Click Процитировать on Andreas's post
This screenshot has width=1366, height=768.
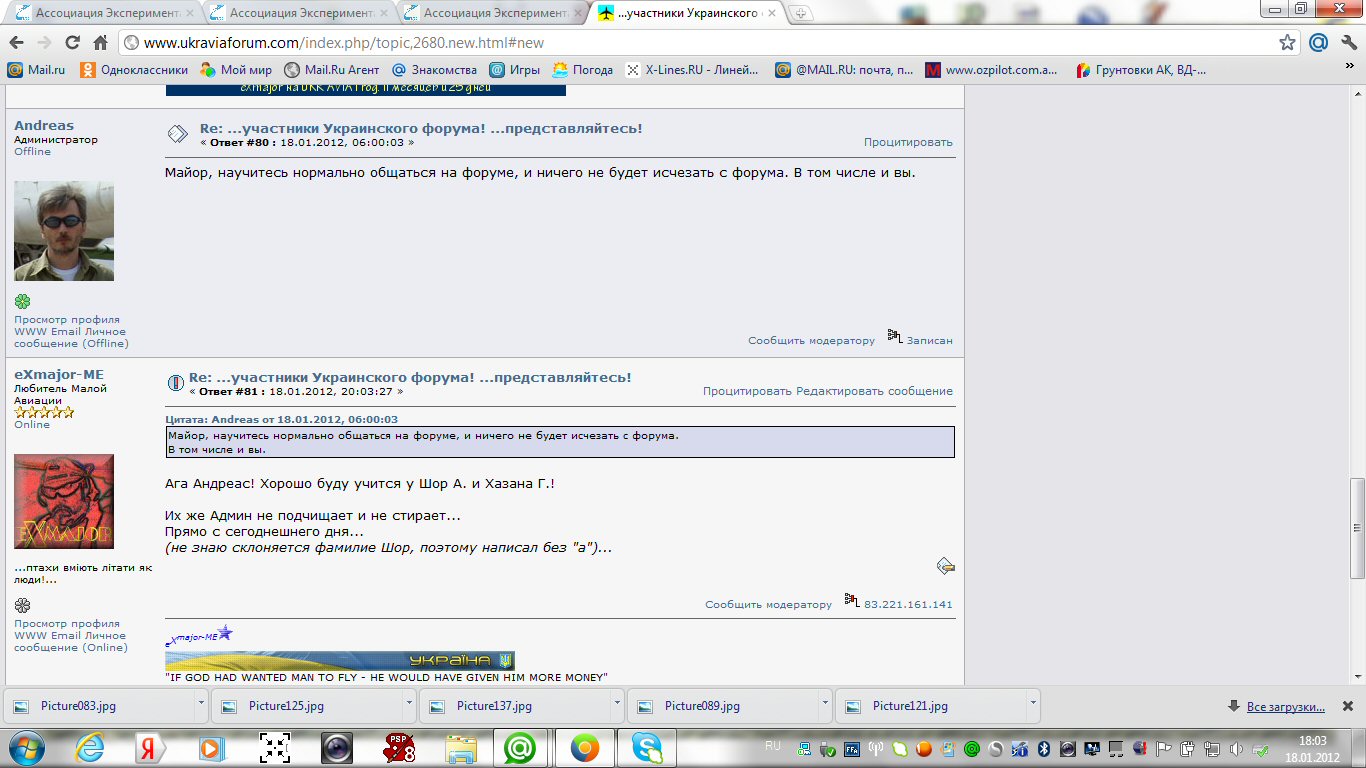click(x=908, y=142)
